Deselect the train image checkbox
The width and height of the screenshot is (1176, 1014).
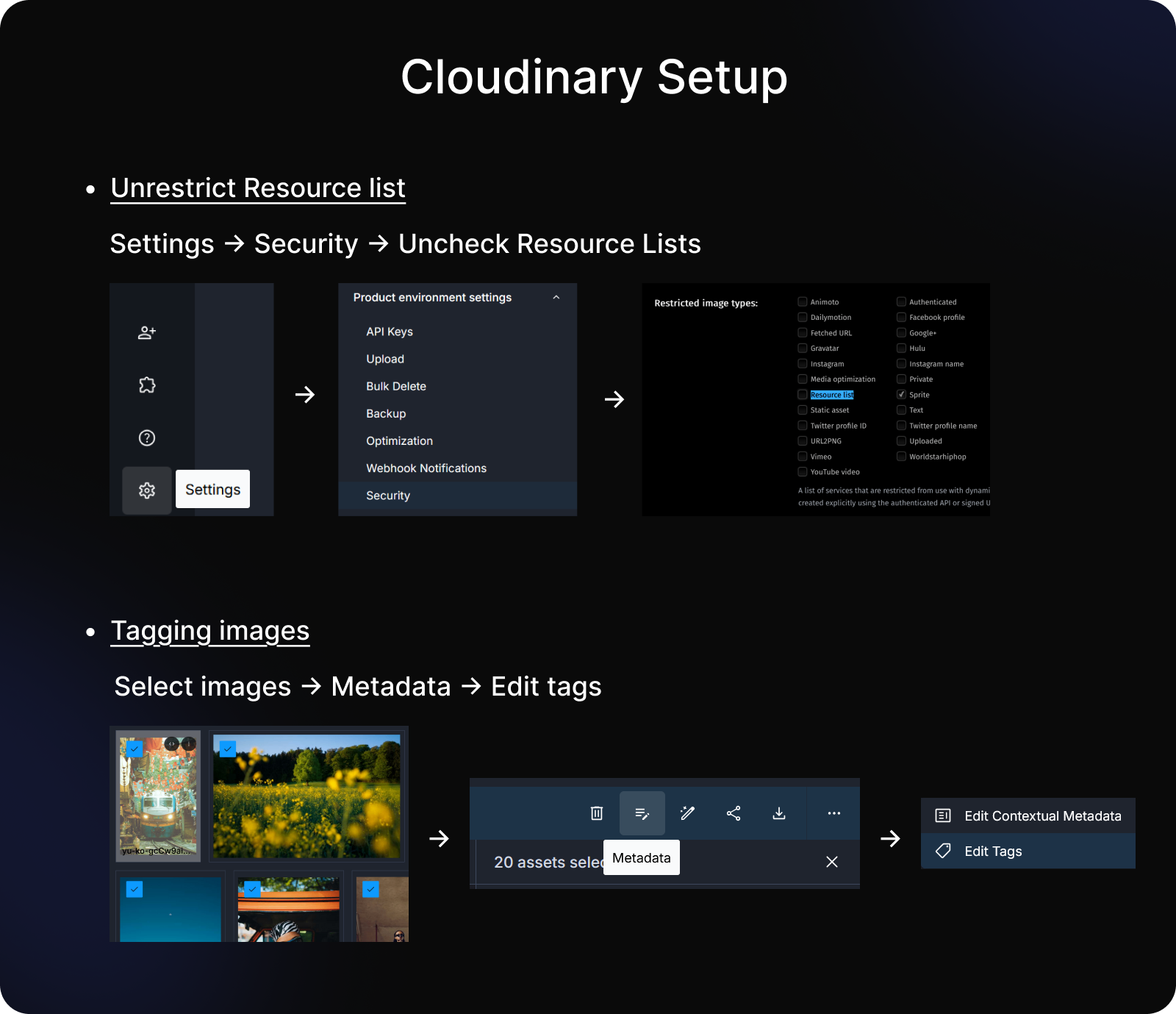pyautogui.click(x=135, y=749)
